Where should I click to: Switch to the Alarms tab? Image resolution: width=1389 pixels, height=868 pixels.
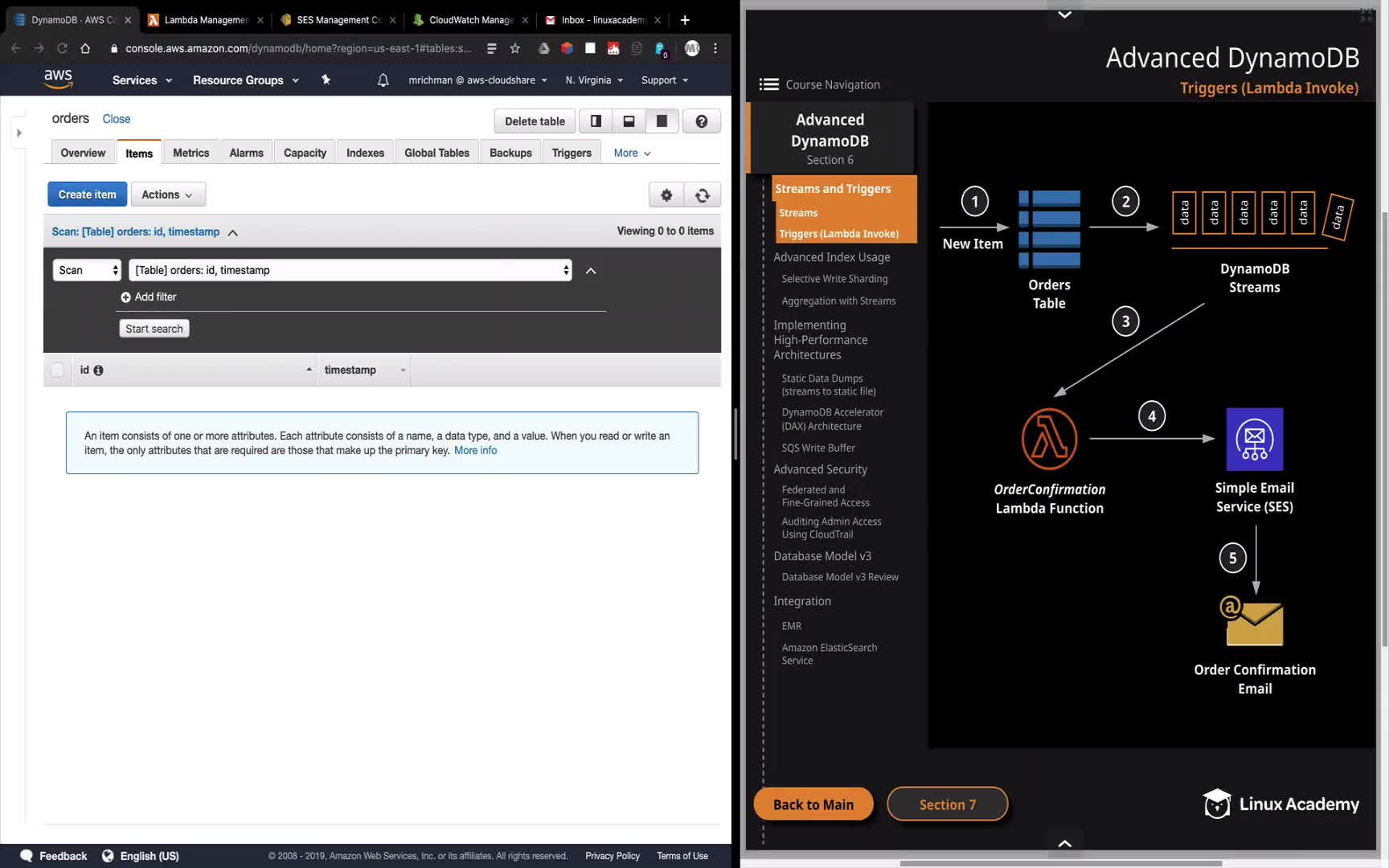[246, 153]
